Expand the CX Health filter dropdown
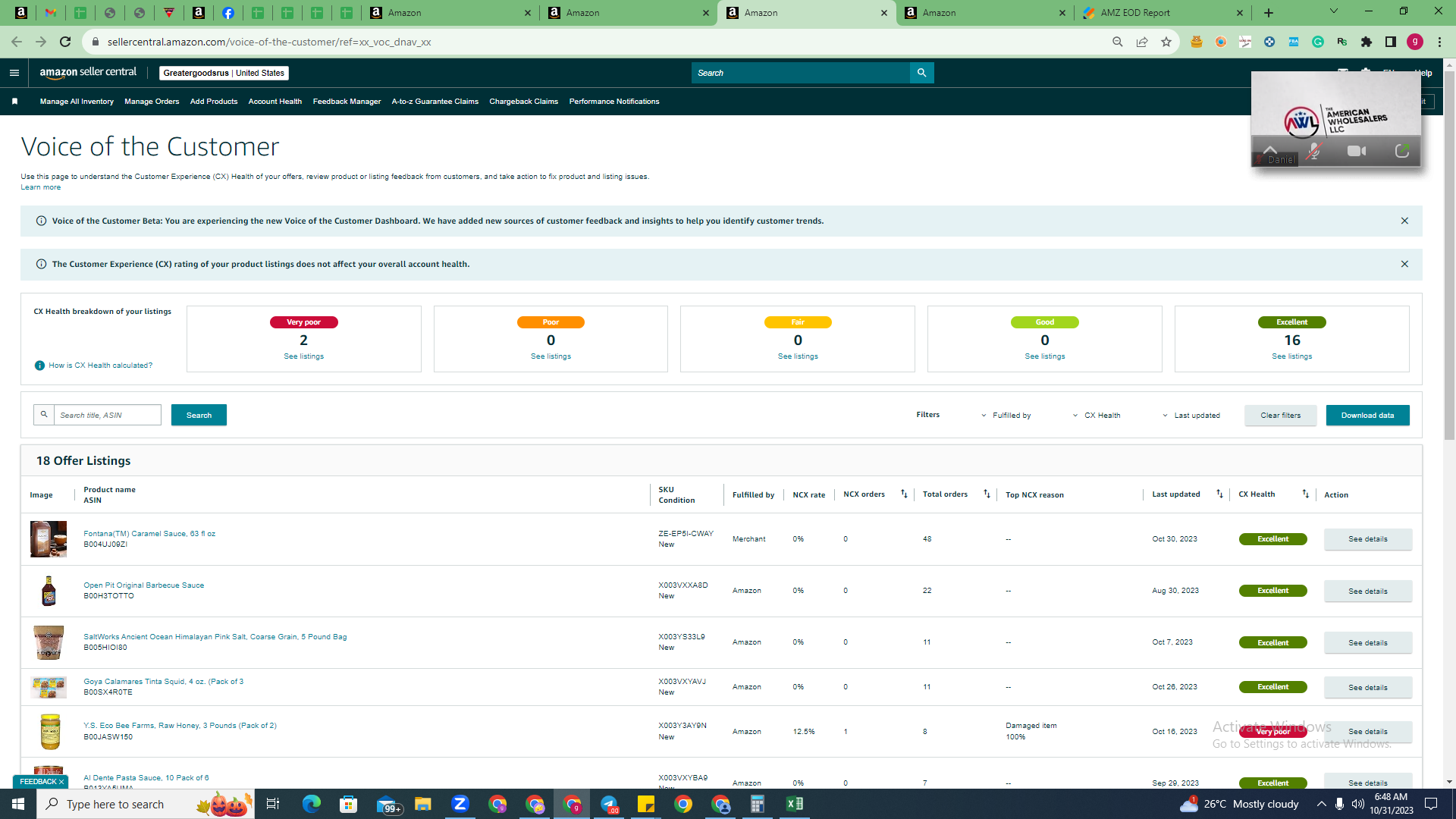 tap(1097, 416)
